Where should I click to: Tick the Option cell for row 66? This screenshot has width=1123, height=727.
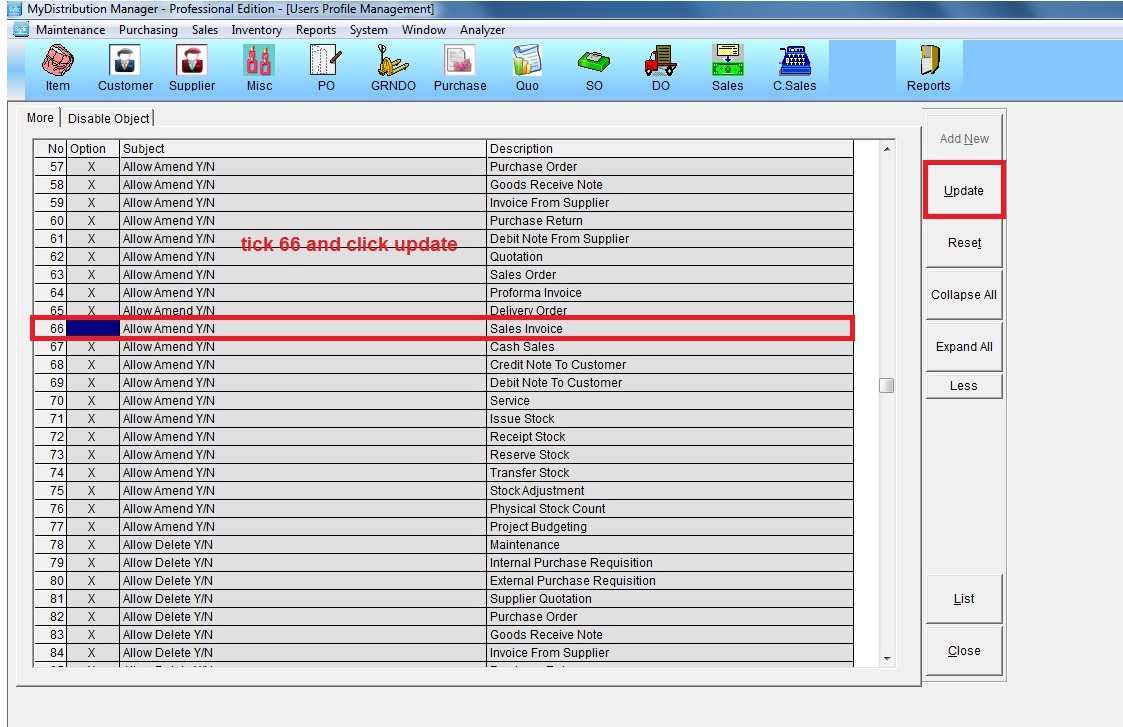(92, 329)
